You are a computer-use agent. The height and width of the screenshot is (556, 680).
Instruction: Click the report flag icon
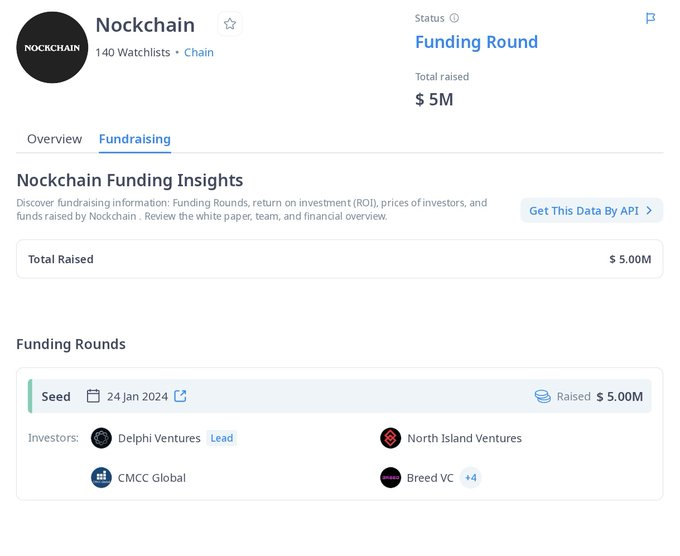pos(651,18)
